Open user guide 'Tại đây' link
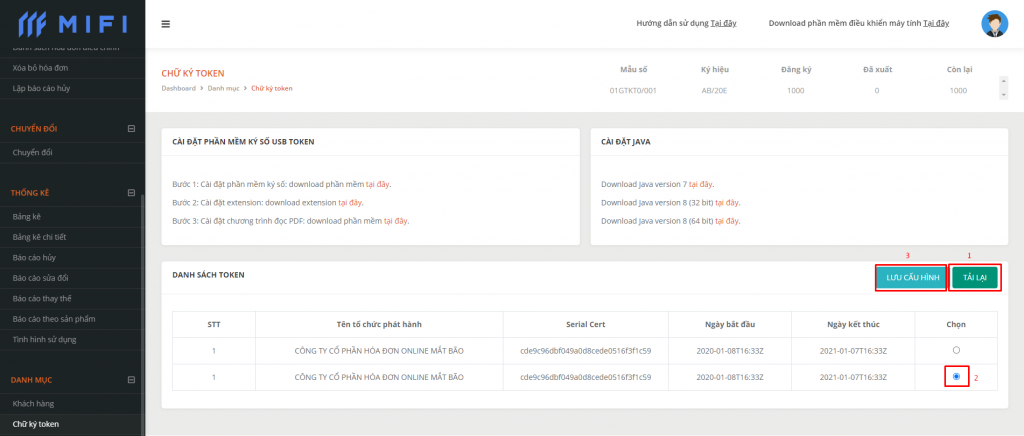The image size is (1024, 436). click(x=723, y=22)
